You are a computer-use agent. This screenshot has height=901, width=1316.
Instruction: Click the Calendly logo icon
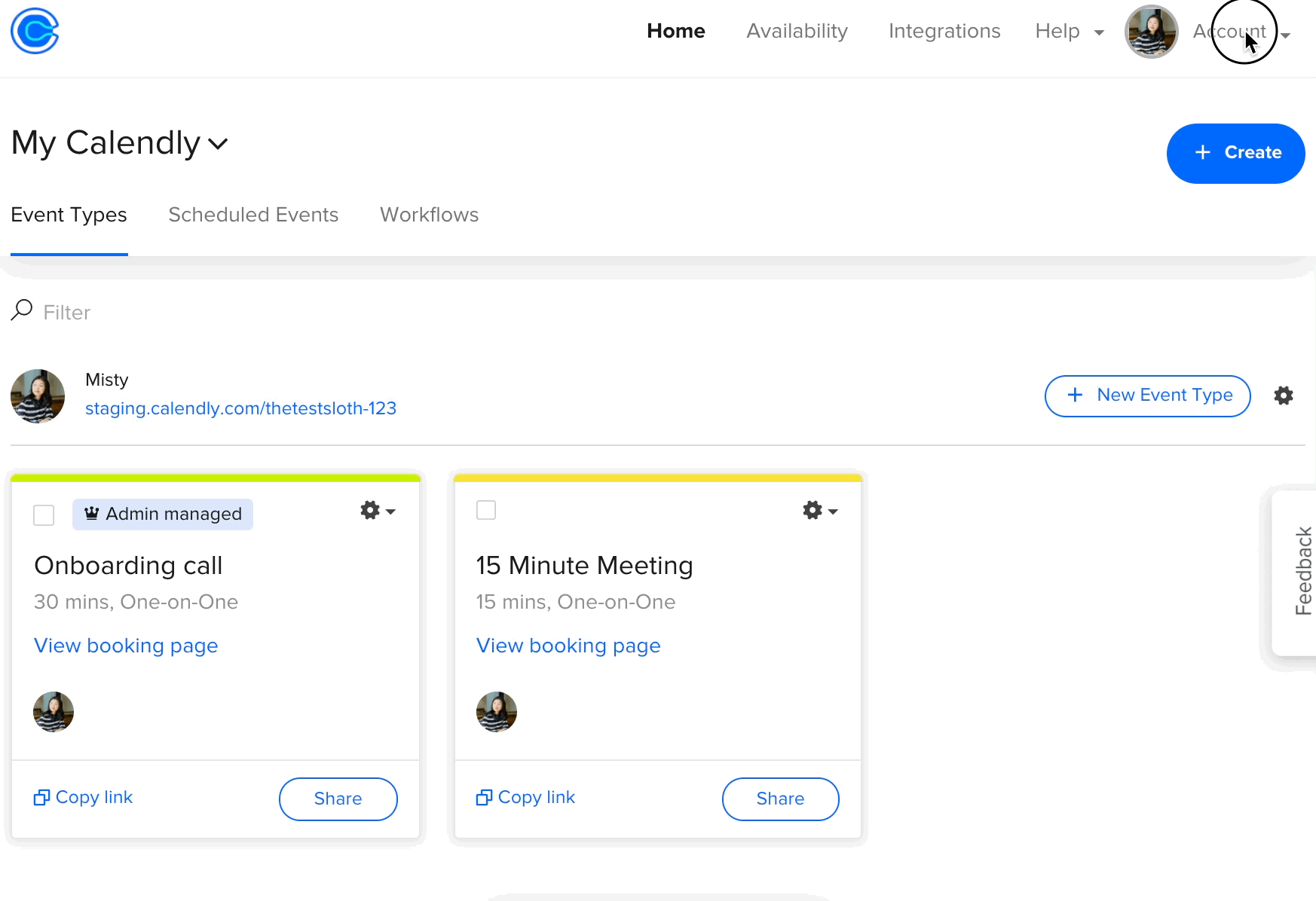pos(35,31)
